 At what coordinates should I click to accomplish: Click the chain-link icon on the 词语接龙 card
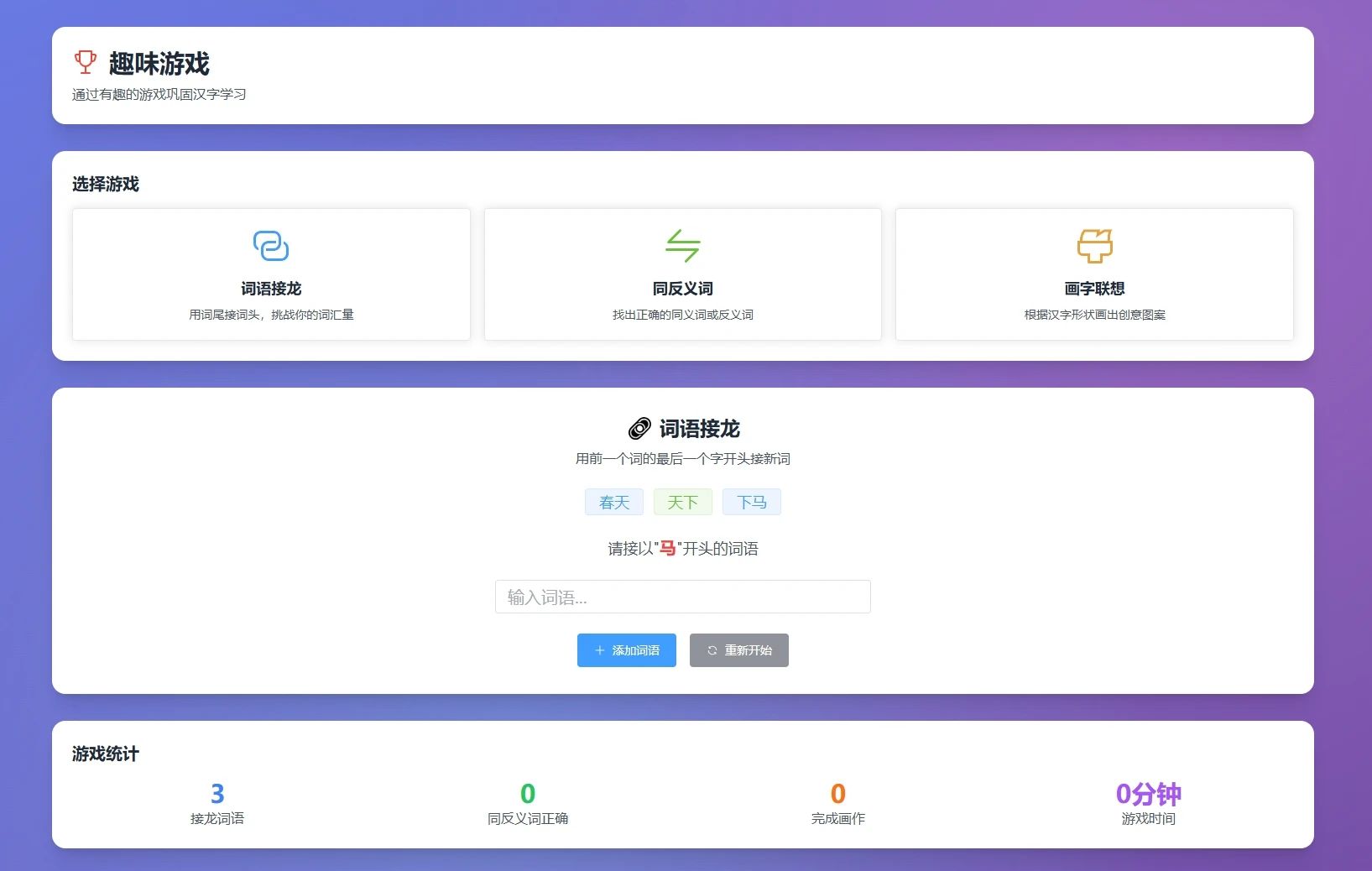[270, 246]
